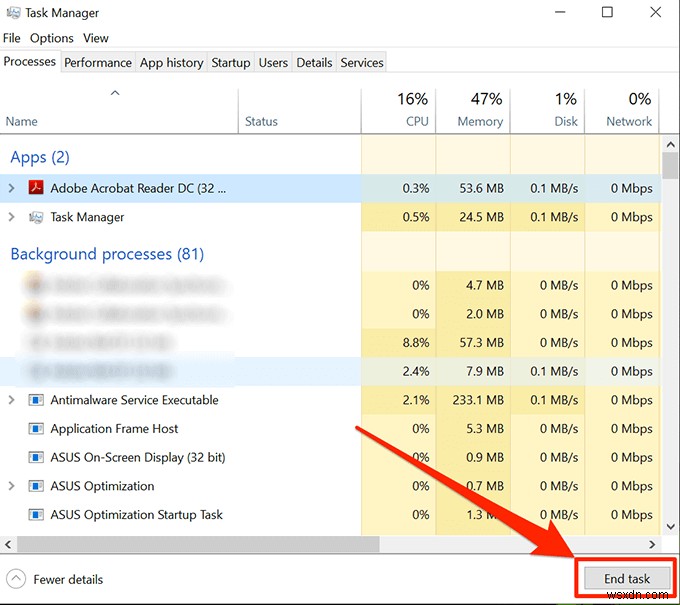Image resolution: width=680 pixels, height=605 pixels.
Task: Click the ASUS On-Screen Display icon
Action: [36, 457]
